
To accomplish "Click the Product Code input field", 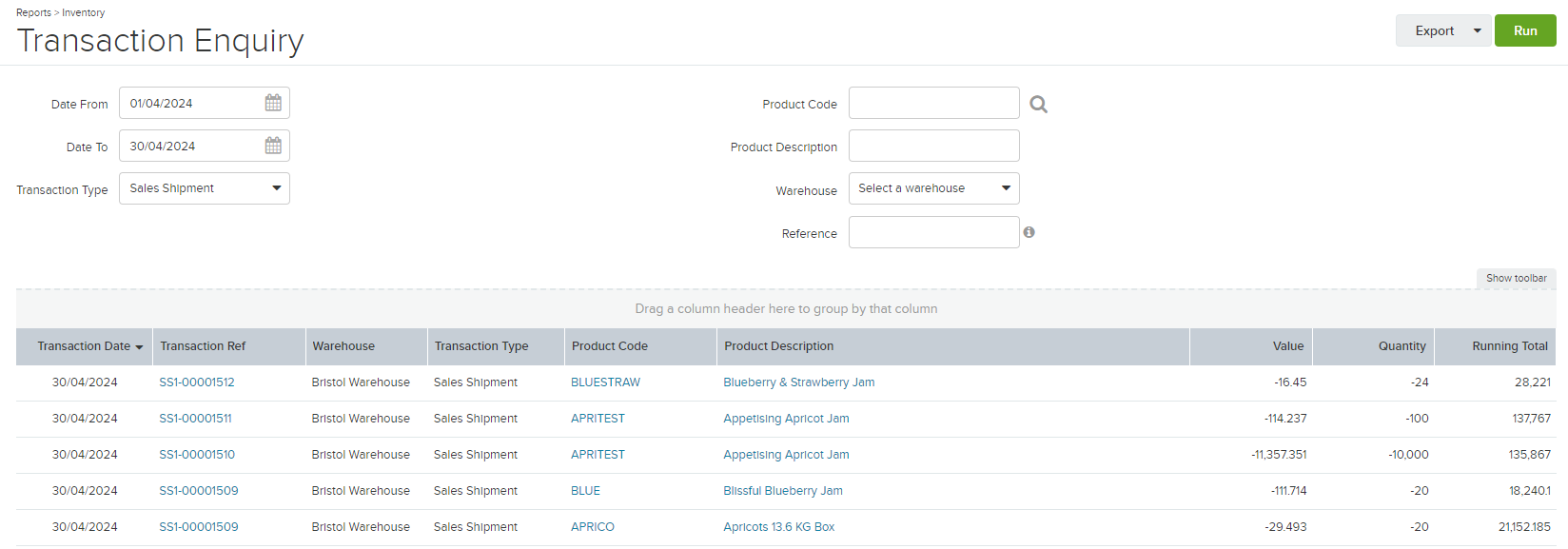I will coord(934,103).
